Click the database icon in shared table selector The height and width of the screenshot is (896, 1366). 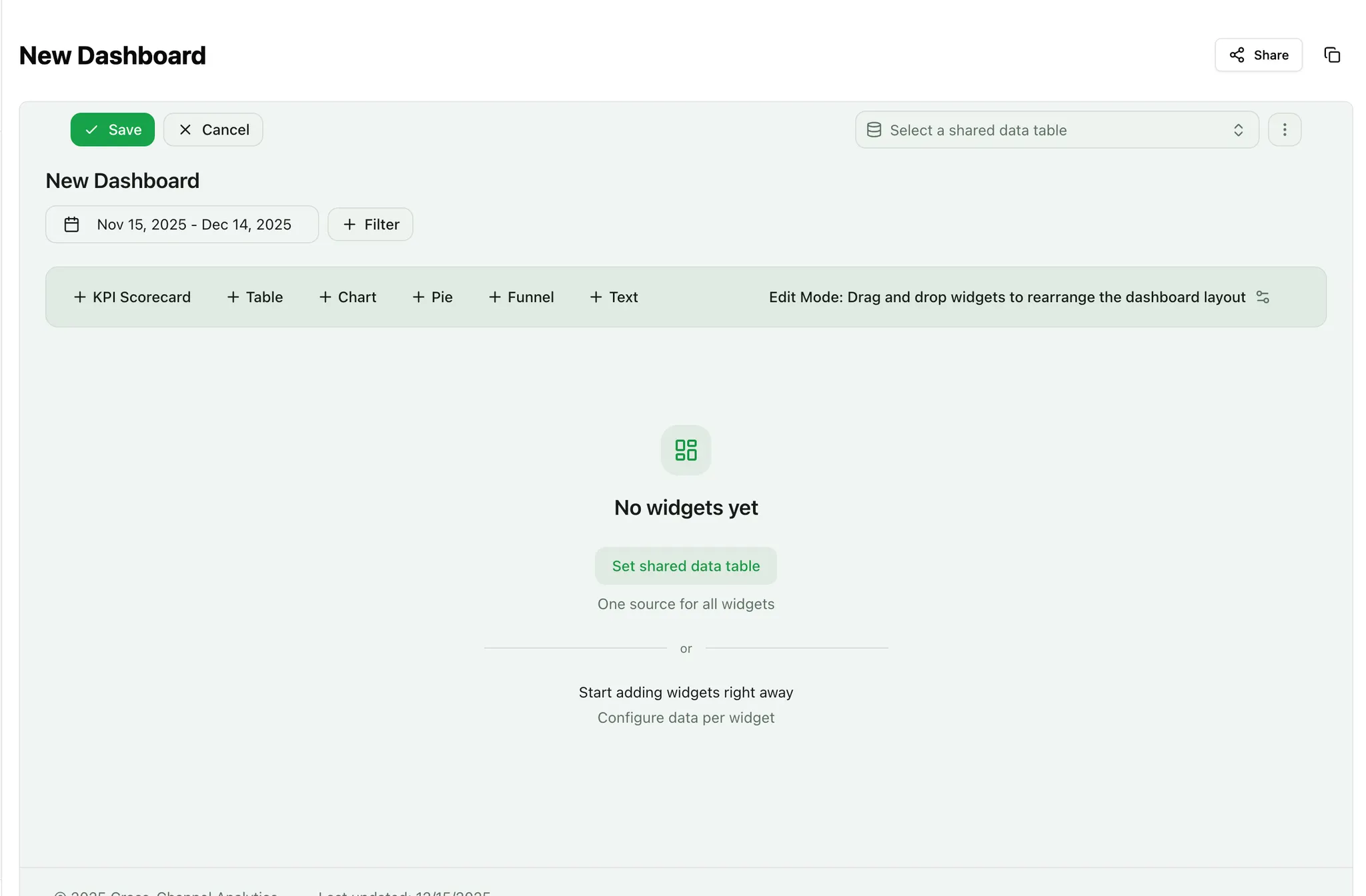[874, 130]
